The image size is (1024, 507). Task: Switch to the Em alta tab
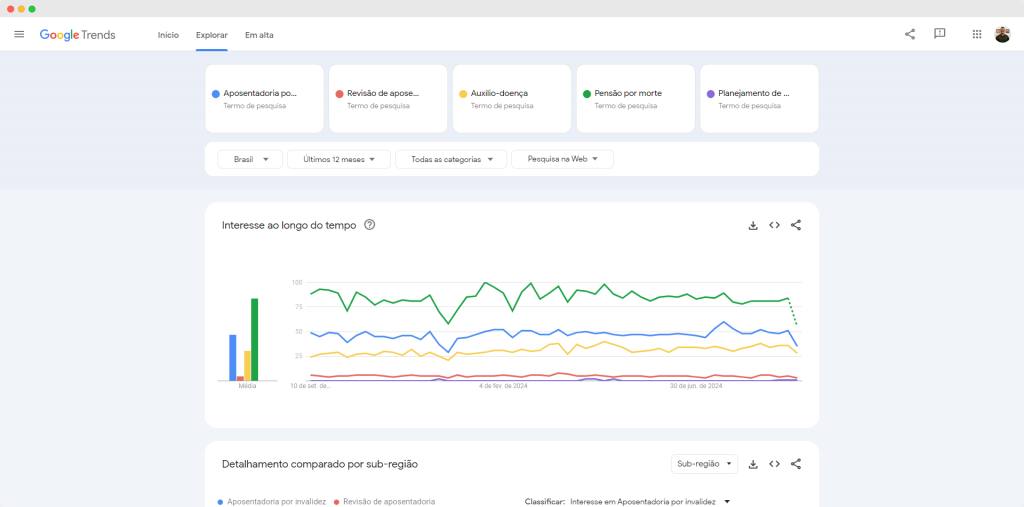[259, 35]
